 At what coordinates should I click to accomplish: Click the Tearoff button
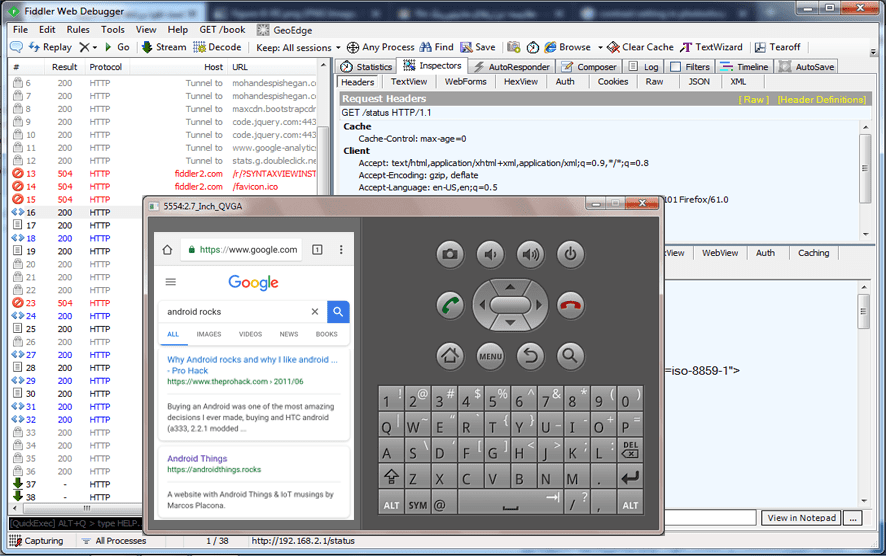point(778,47)
